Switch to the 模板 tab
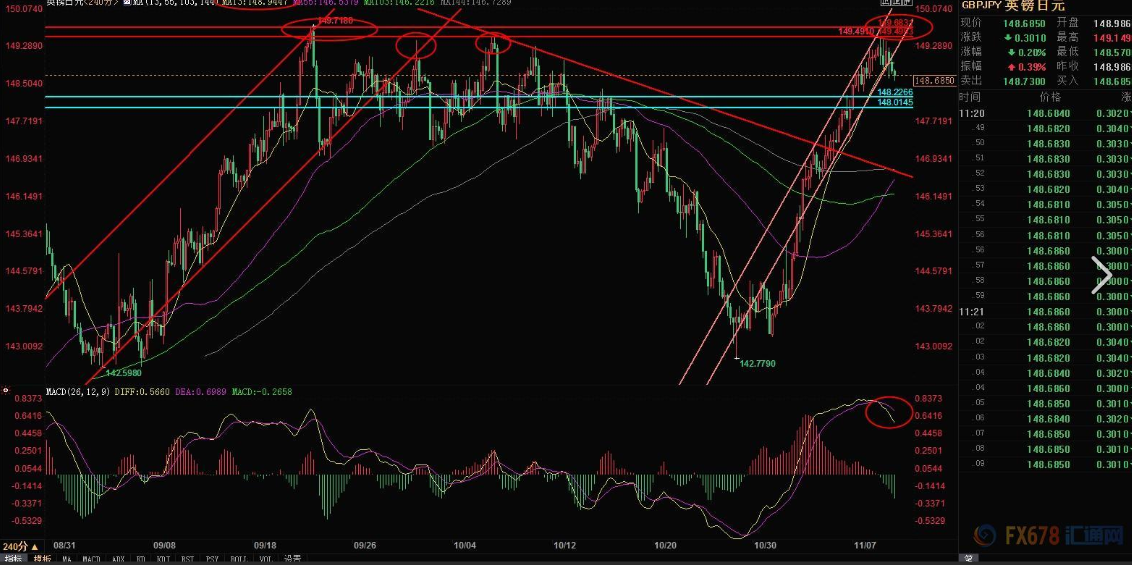Image resolution: width=1132 pixels, height=565 pixels. 42,559
